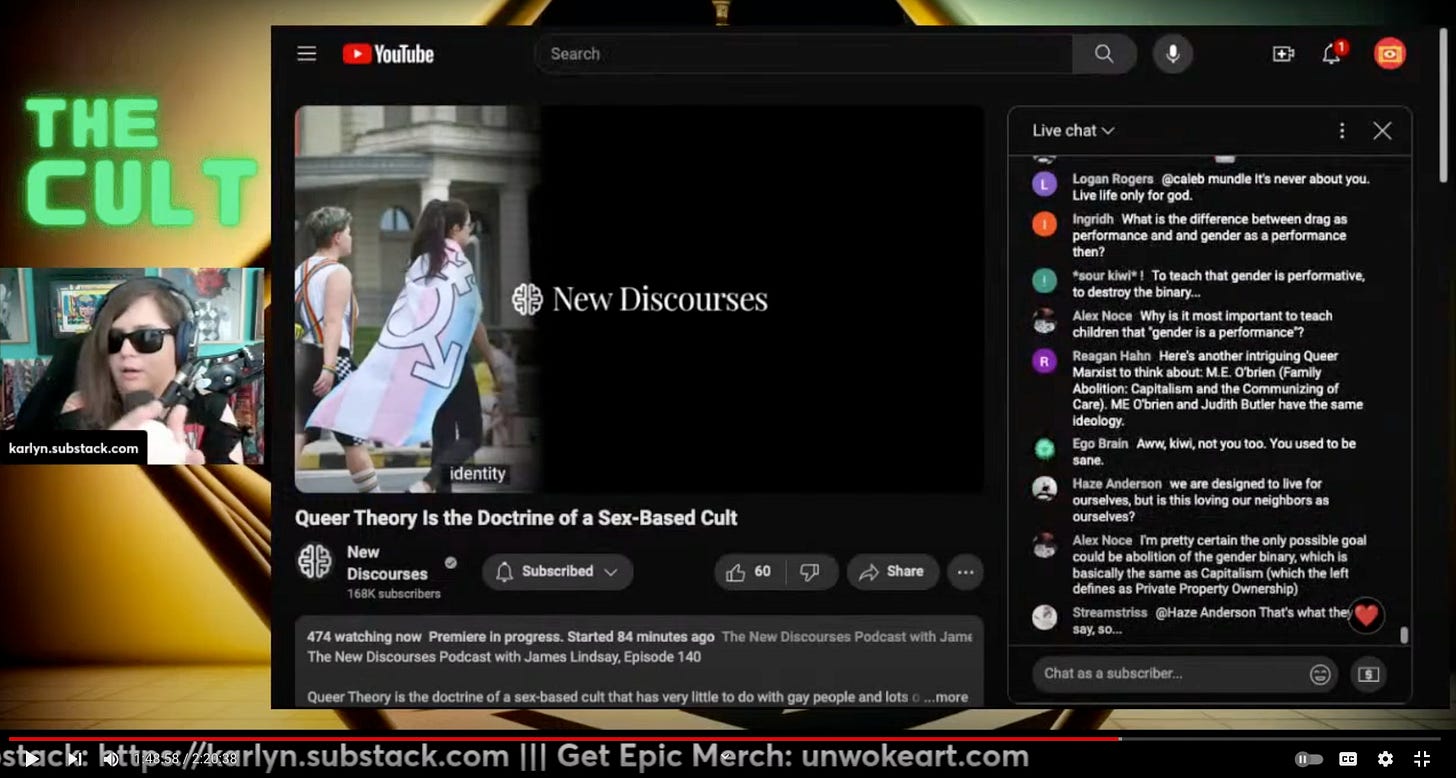Click the karlyn.substack.com label
The height and width of the screenshot is (778, 1456).
pos(74,448)
